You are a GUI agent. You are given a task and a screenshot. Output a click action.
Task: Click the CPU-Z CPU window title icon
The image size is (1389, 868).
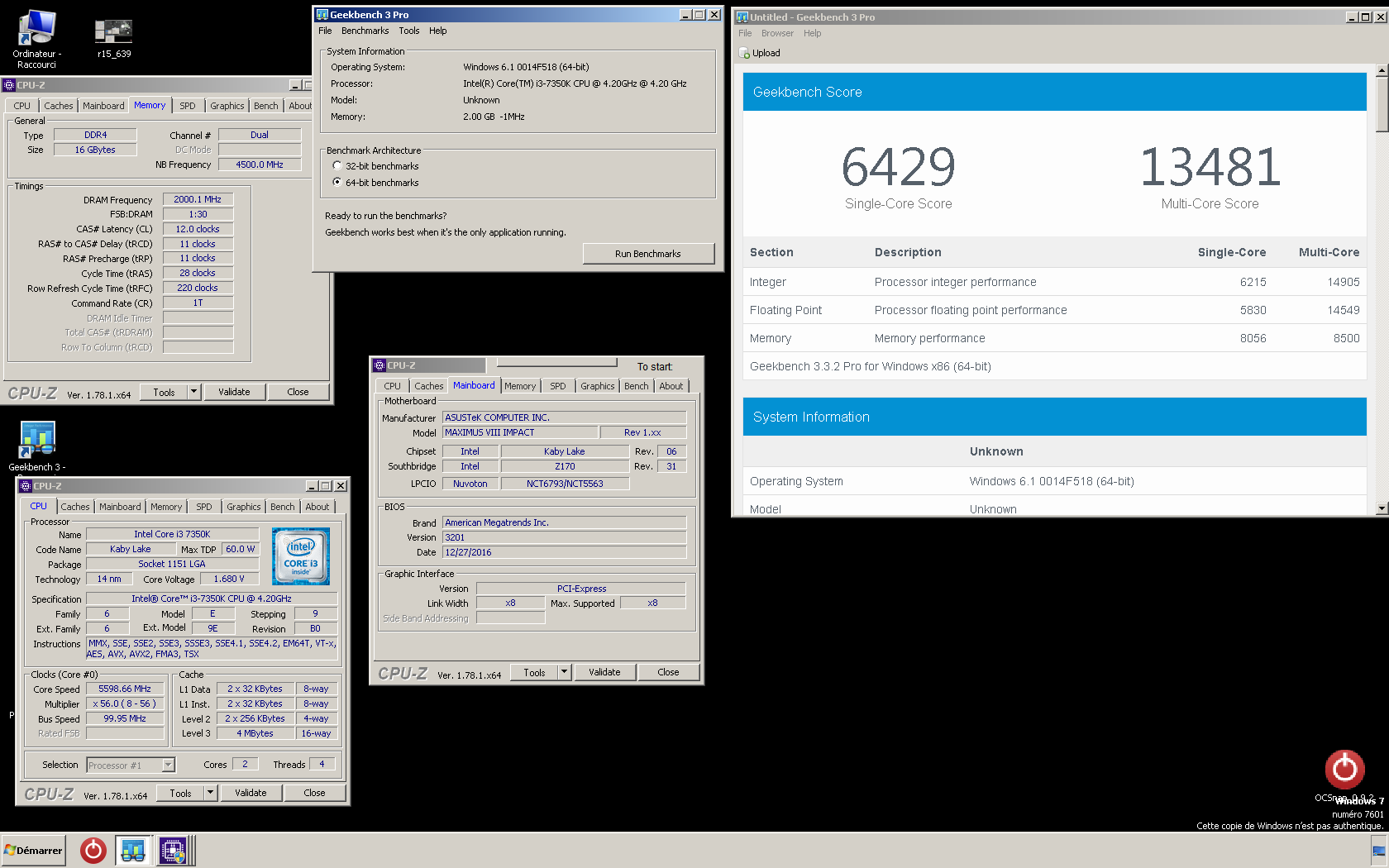pos(26,486)
